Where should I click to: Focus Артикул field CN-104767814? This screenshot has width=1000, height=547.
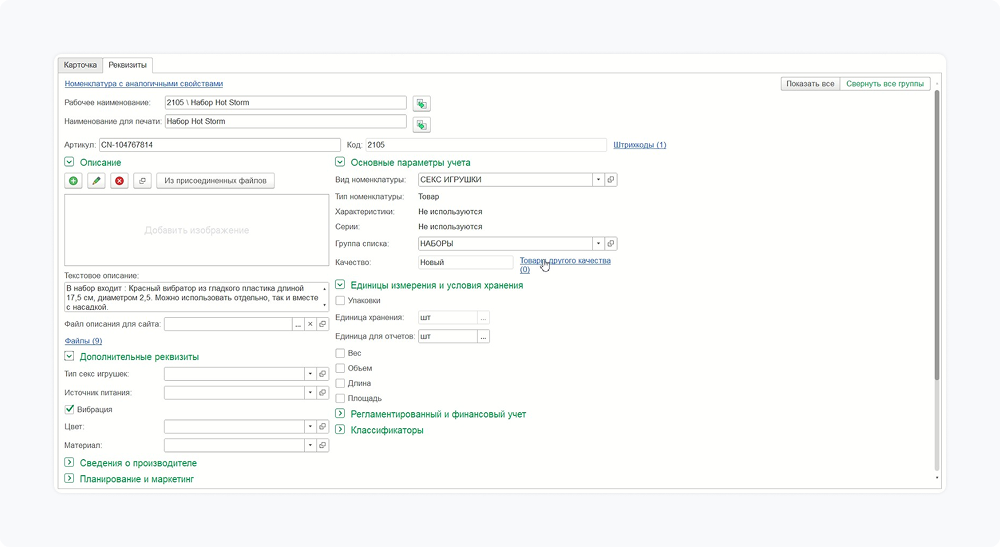click(x=220, y=145)
